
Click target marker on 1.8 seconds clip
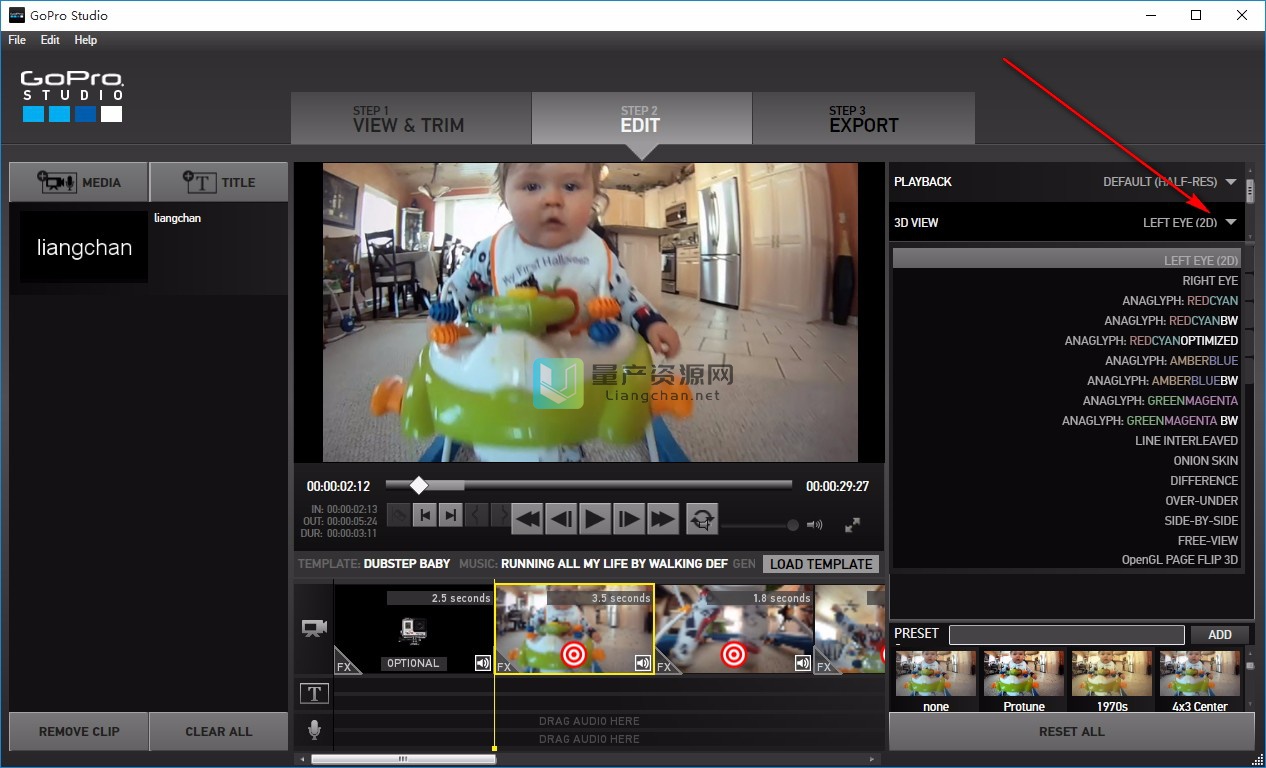click(733, 654)
